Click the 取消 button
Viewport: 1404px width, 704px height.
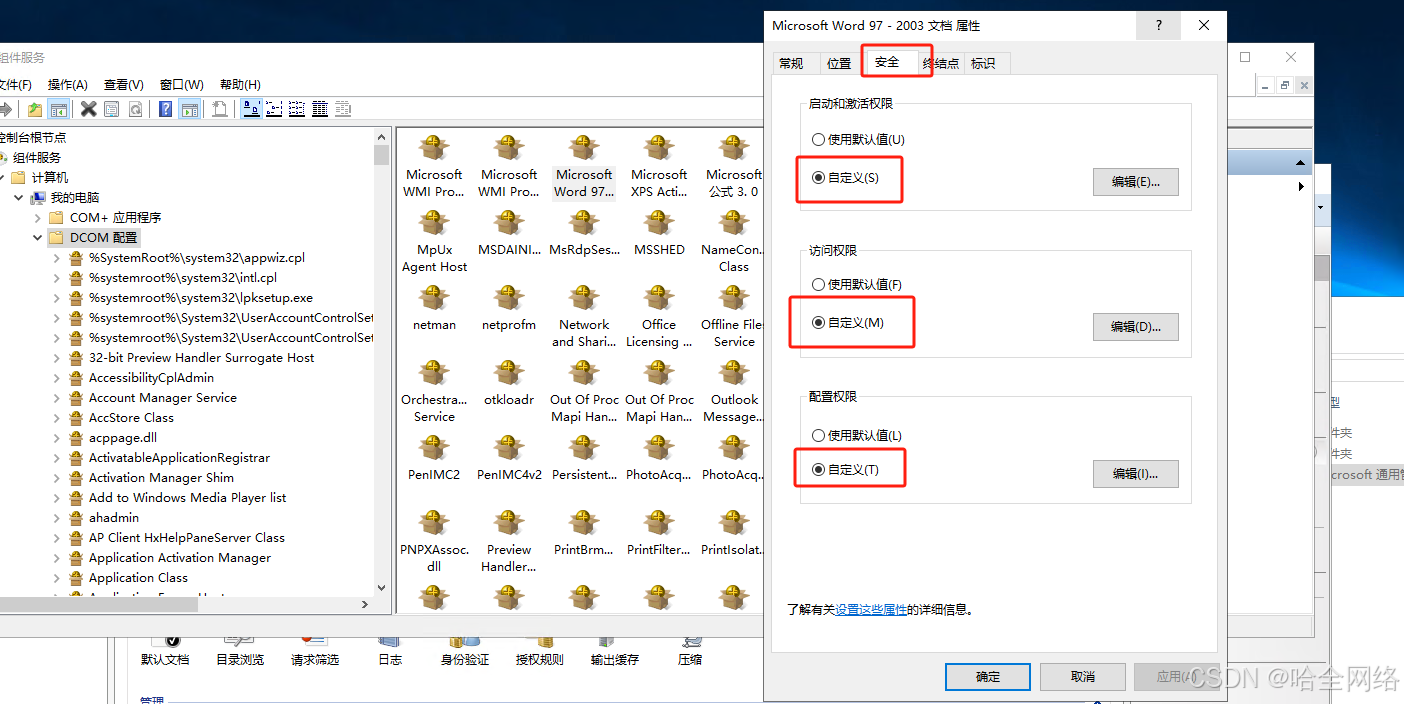click(1083, 677)
